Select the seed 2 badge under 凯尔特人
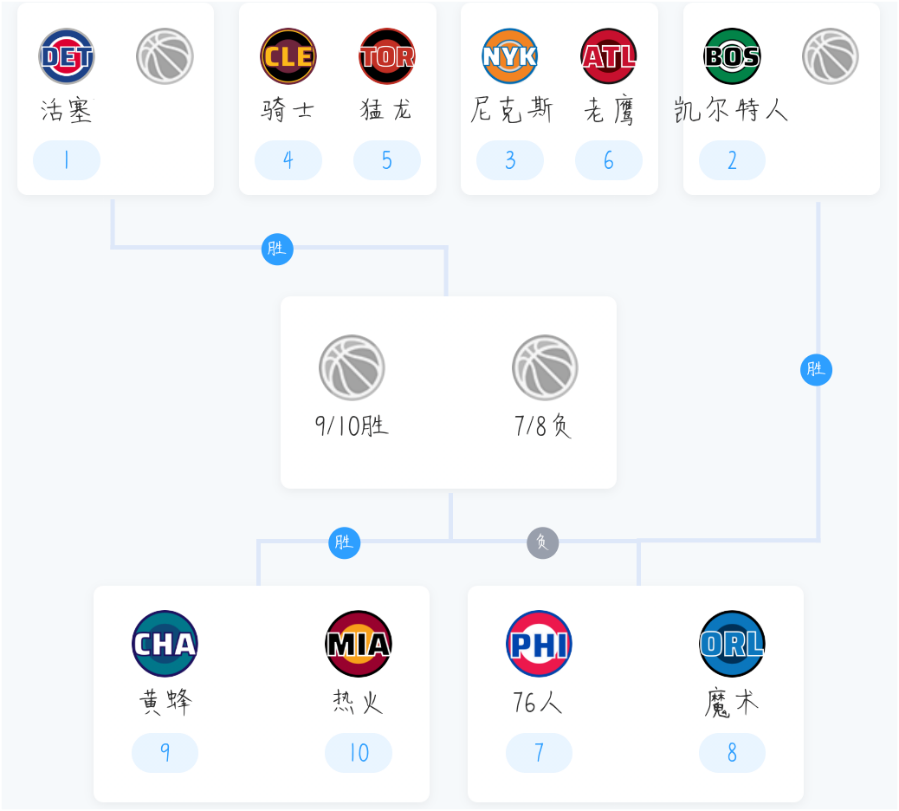 [732, 160]
